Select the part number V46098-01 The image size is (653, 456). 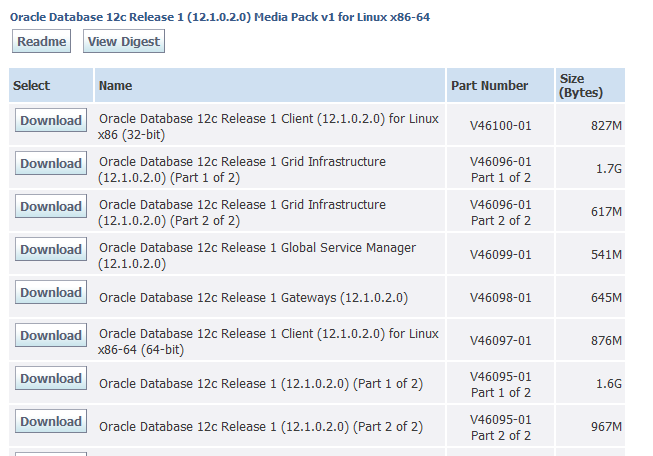[501, 298]
